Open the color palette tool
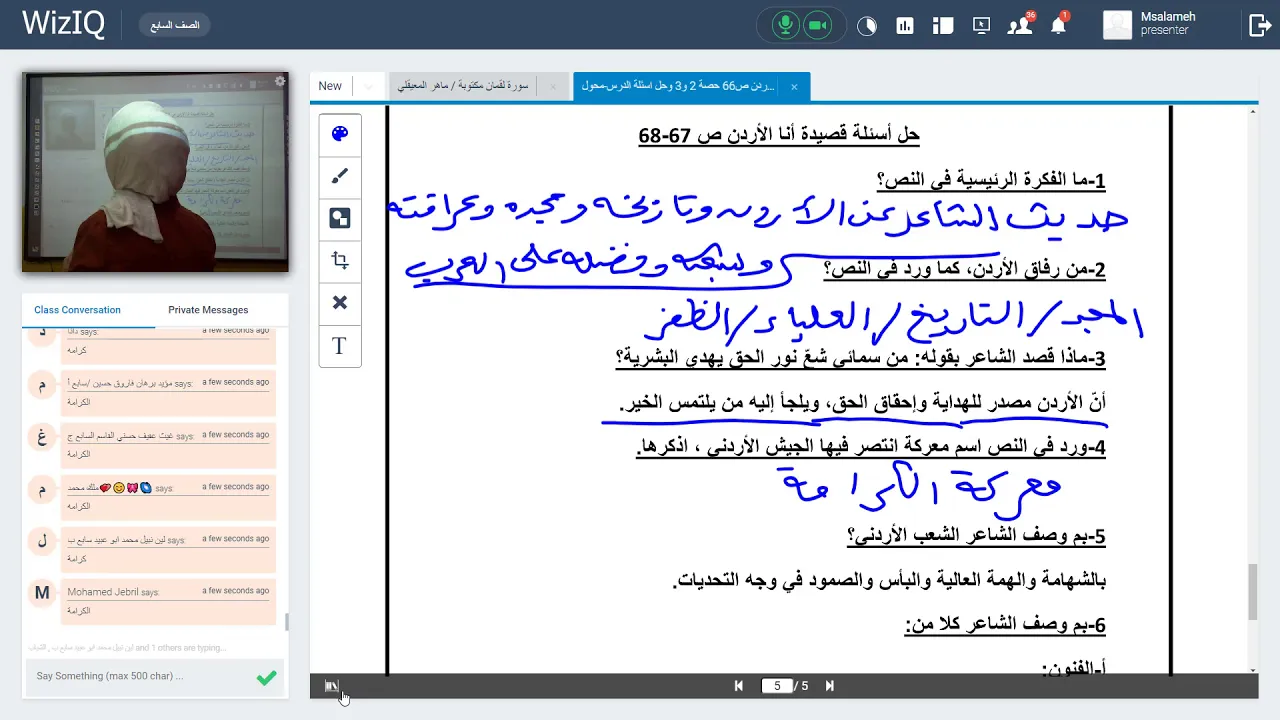Viewport: 1280px width, 720px height. (340, 134)
